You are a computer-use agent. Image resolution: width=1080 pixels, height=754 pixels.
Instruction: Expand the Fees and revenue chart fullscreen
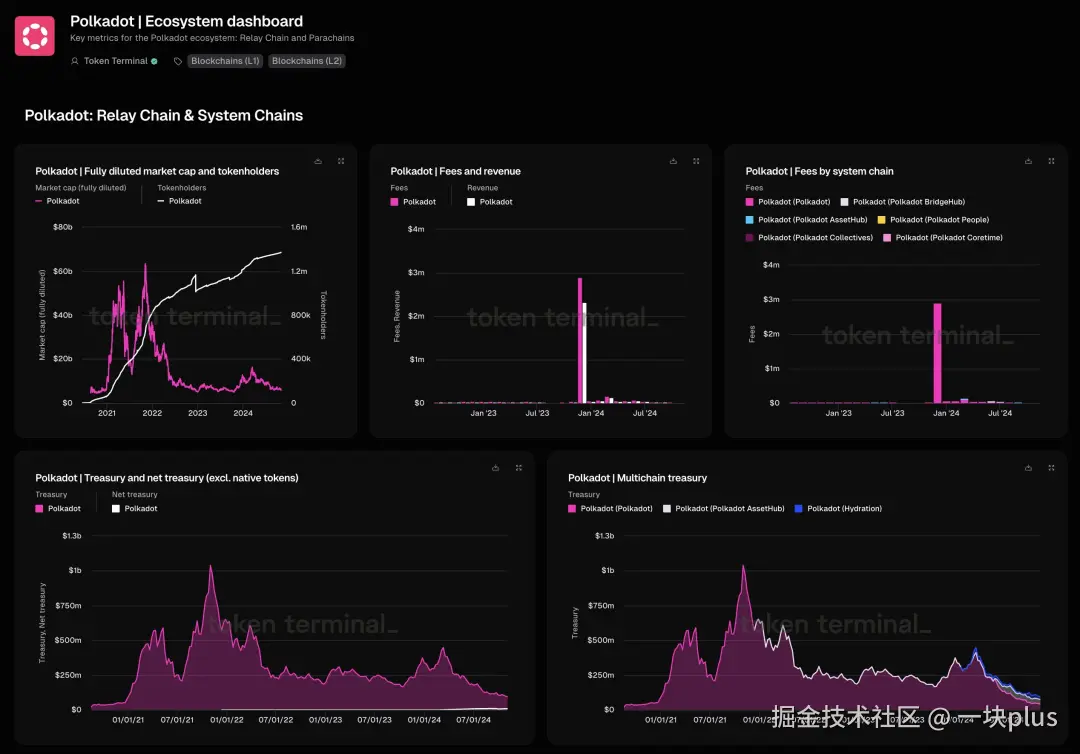click(696, 161)
